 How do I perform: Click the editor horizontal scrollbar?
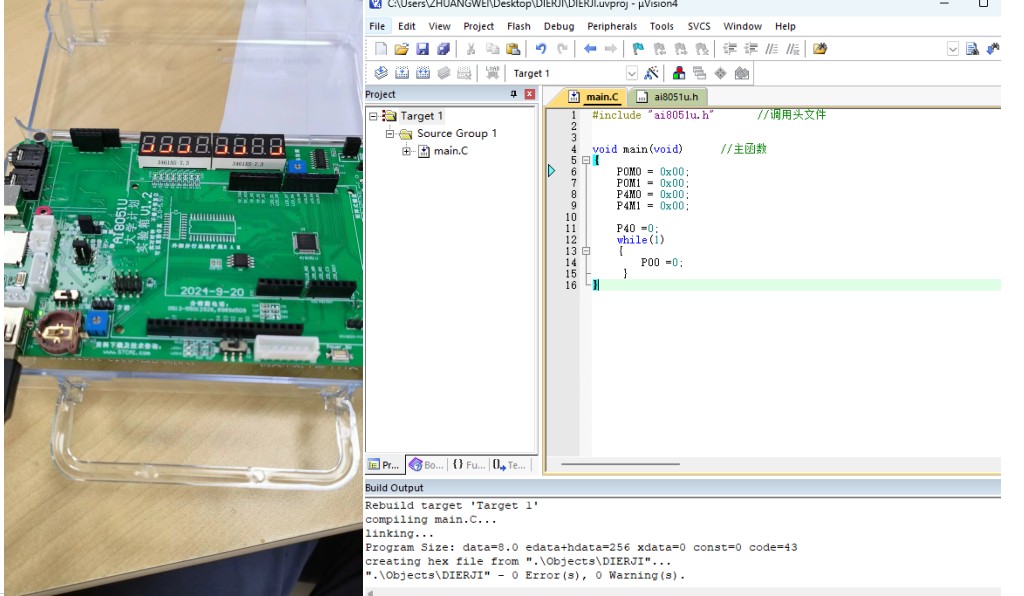click(x=620, y=464)
